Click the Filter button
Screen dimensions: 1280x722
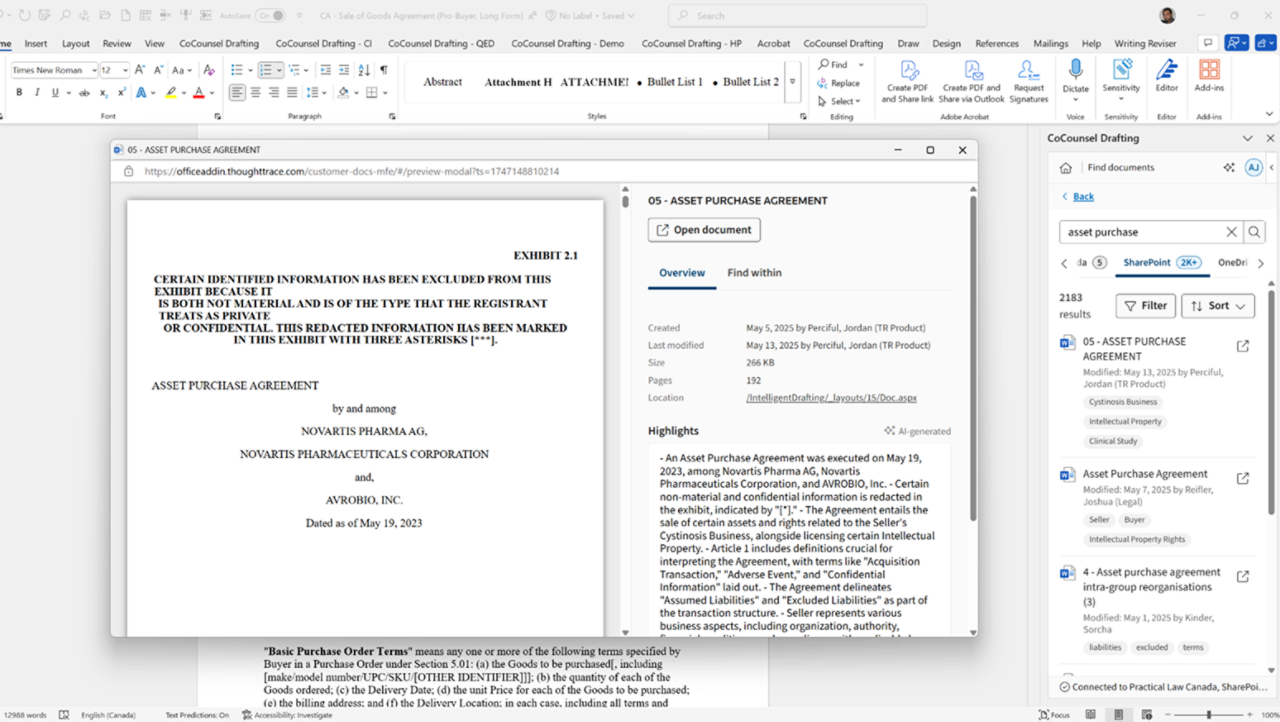pyautogui.click(x=1145, y=306)
